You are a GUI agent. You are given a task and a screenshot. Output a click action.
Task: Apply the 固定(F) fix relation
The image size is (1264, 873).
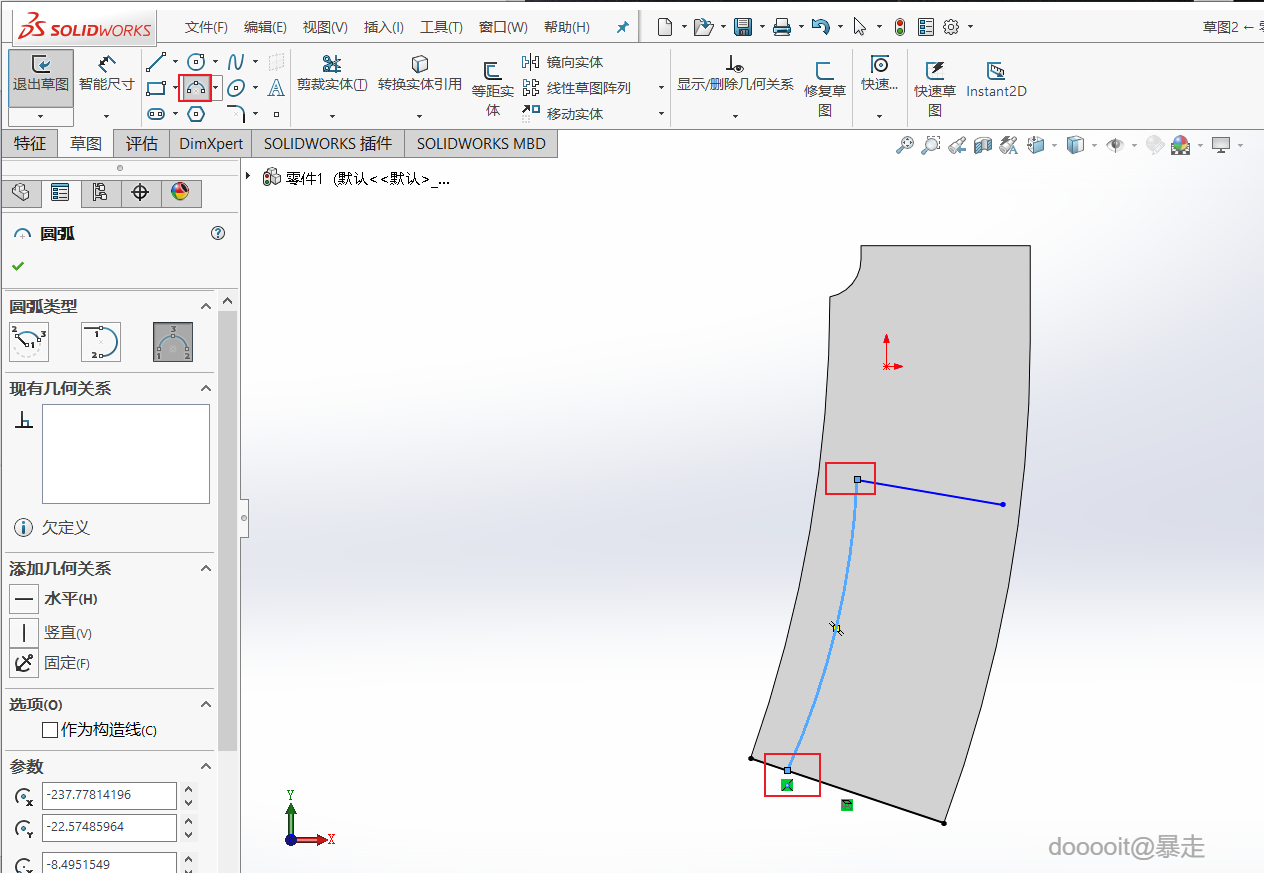click(24, 663)
